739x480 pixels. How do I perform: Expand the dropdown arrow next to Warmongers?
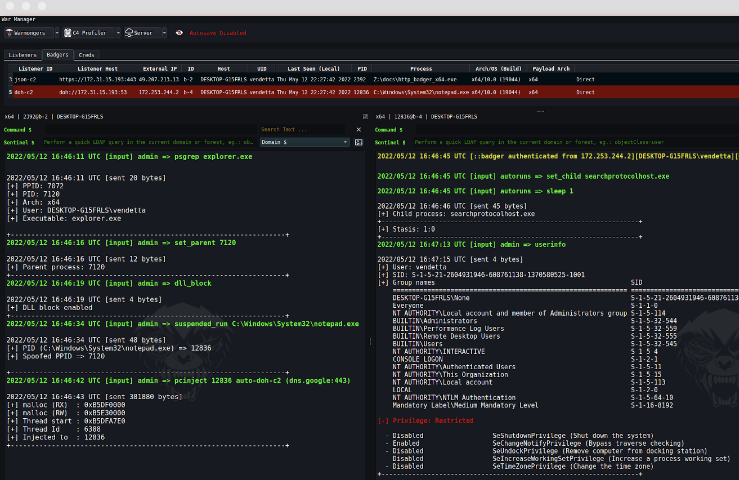57,33
